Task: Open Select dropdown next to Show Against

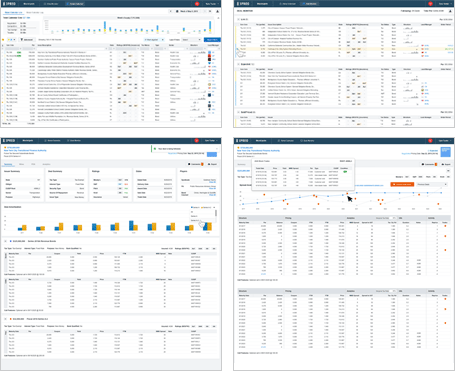Action: click(x=191, y=40)
